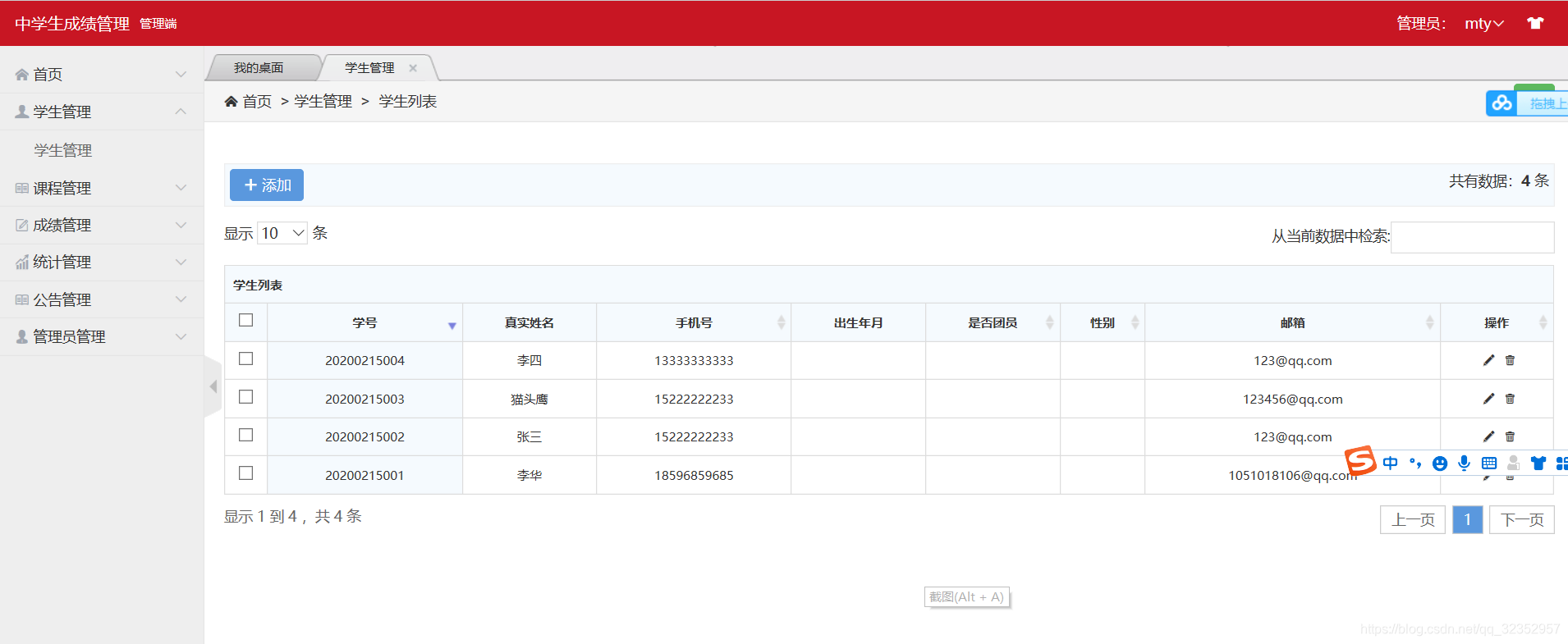Click the sidebar collapse arrow handle

(213, 386)
